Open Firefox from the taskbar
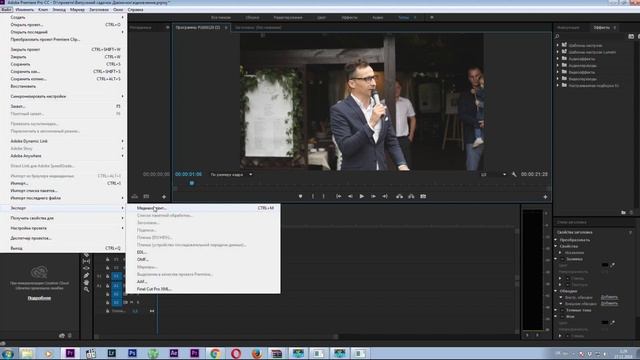This screenshot has height=360, width=640. pyautogui.click(x=257, y=353)
